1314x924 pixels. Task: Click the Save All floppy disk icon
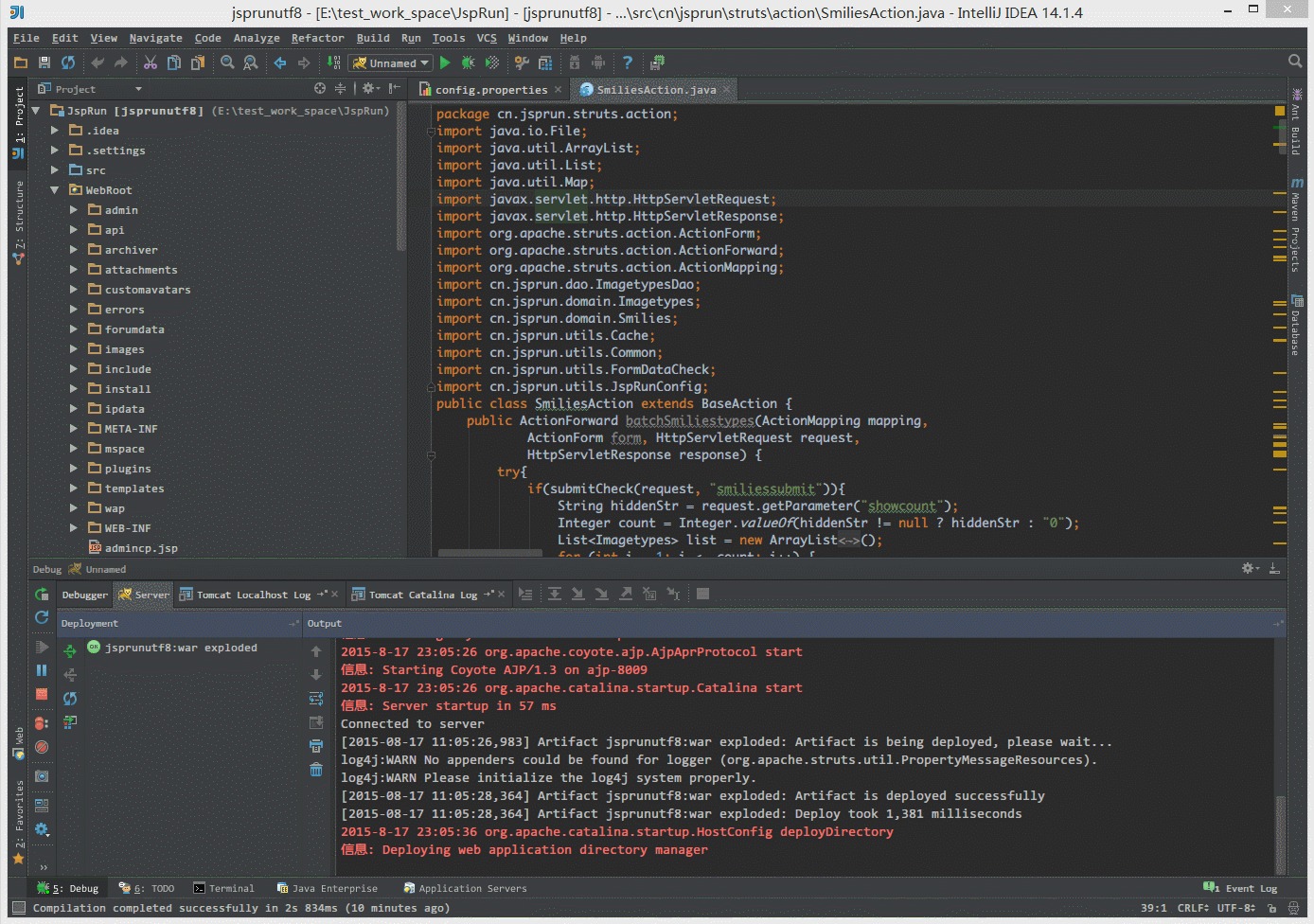tap(44, 63)
